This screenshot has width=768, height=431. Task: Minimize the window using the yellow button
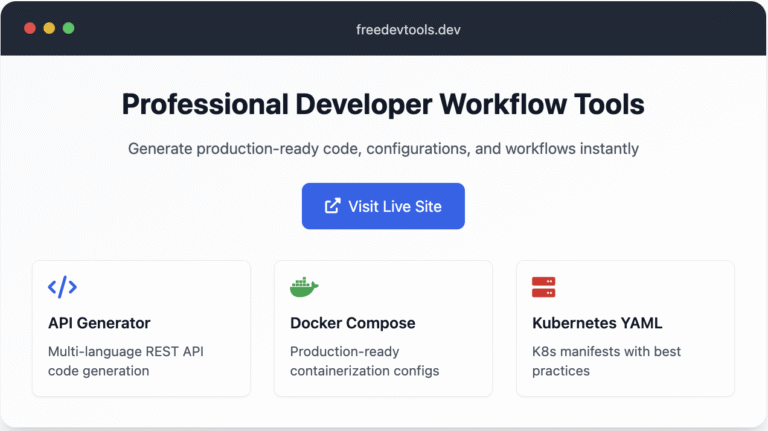49,29
